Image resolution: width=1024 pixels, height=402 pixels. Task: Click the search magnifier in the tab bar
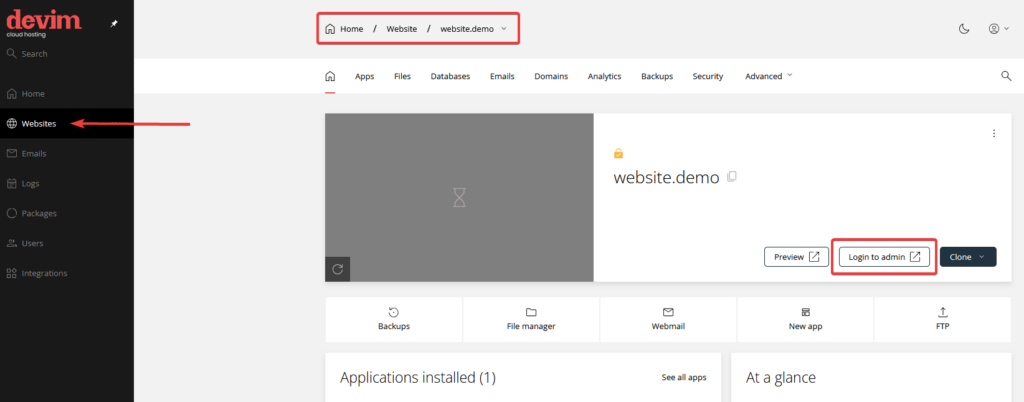(x=1006, y=76)
